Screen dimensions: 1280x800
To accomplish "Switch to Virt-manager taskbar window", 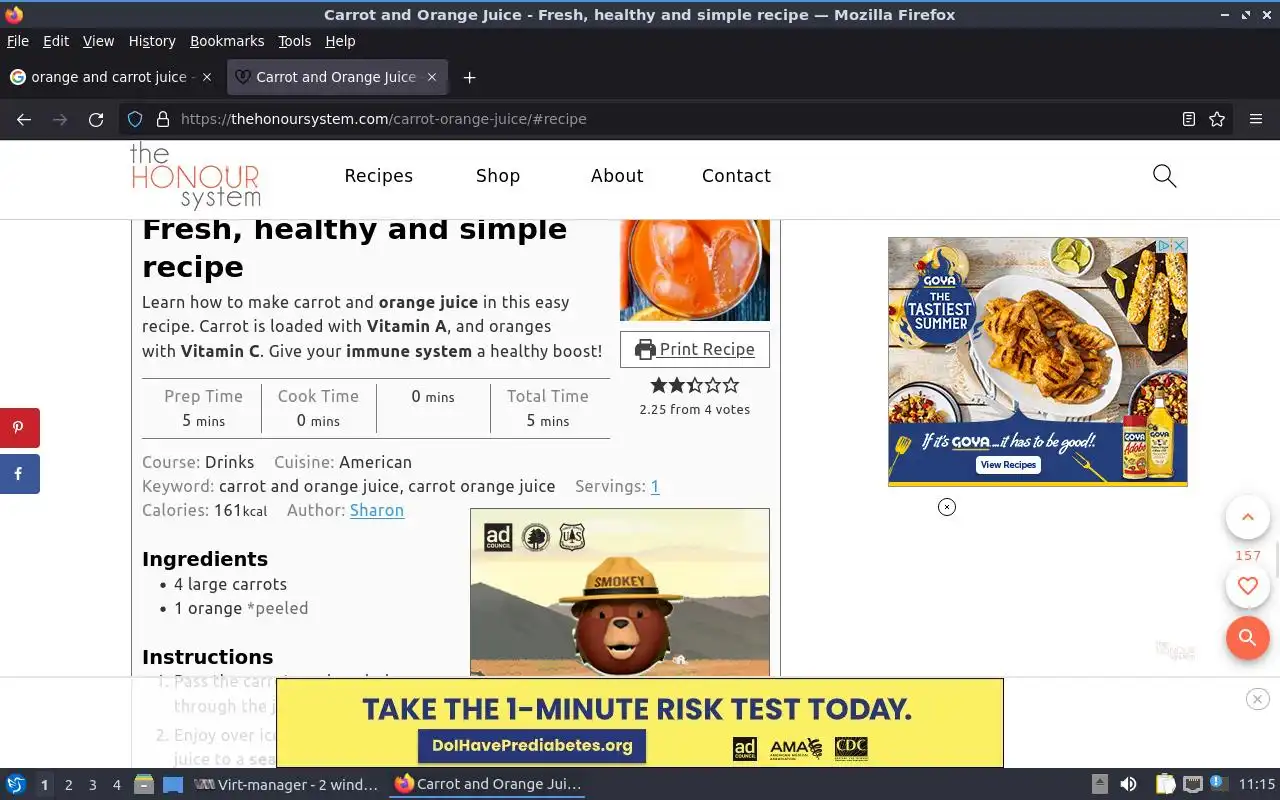I will (x=287, y=785).
